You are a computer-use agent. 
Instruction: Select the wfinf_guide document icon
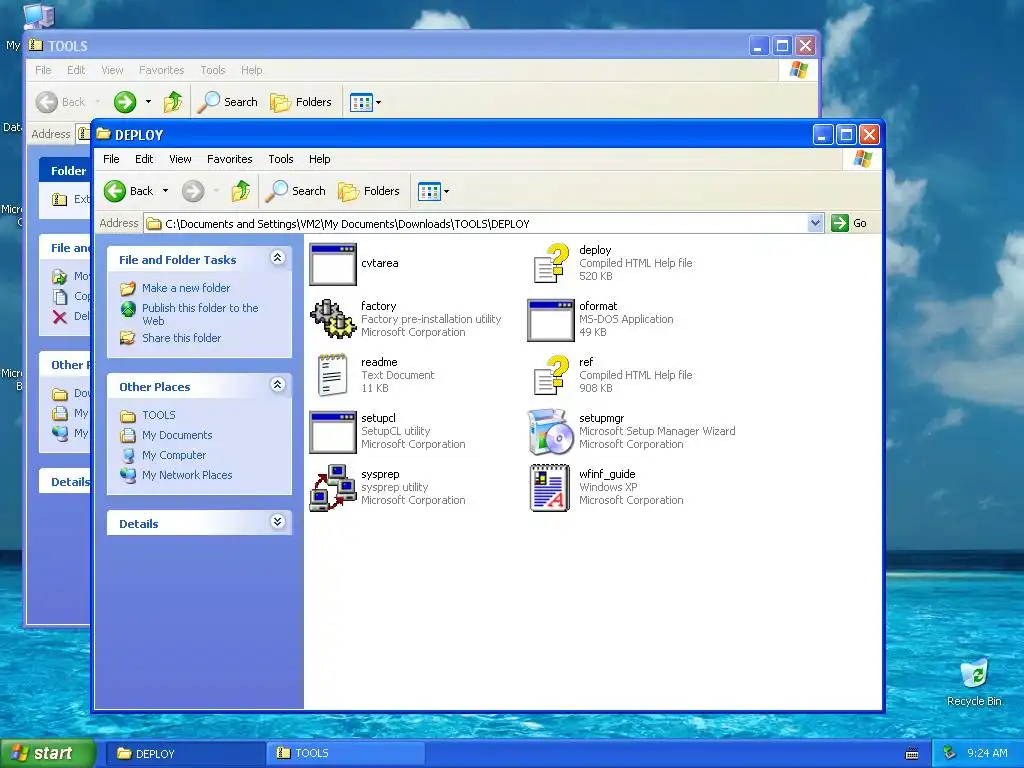[x=550, y=488]
